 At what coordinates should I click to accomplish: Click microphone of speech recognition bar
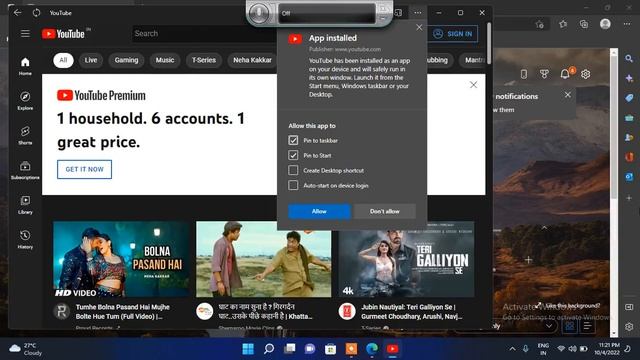[259, 13]
